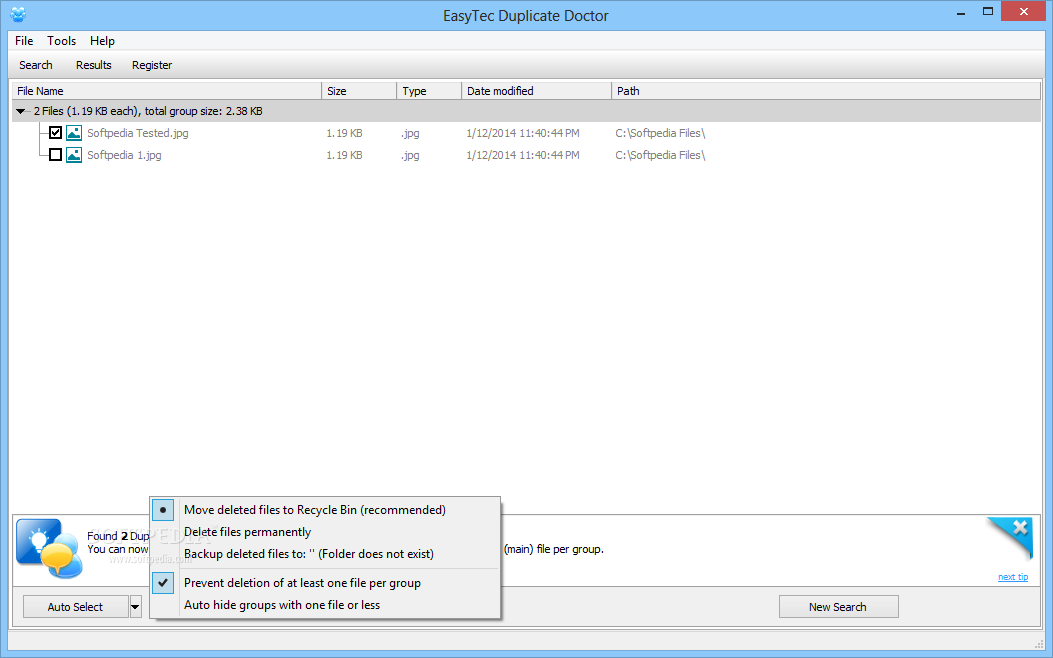
Task: Switch to the Register tab
Action: coord(152,65)
